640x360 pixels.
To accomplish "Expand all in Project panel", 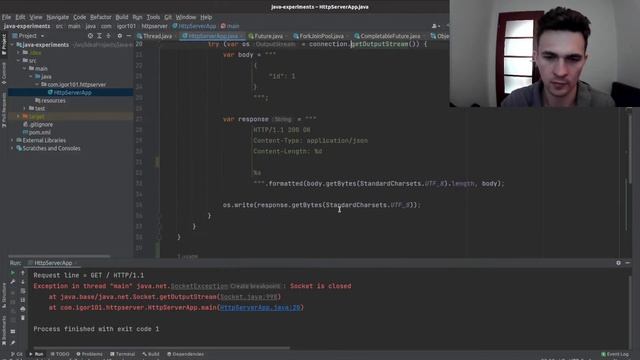I will tap(99, 36).
